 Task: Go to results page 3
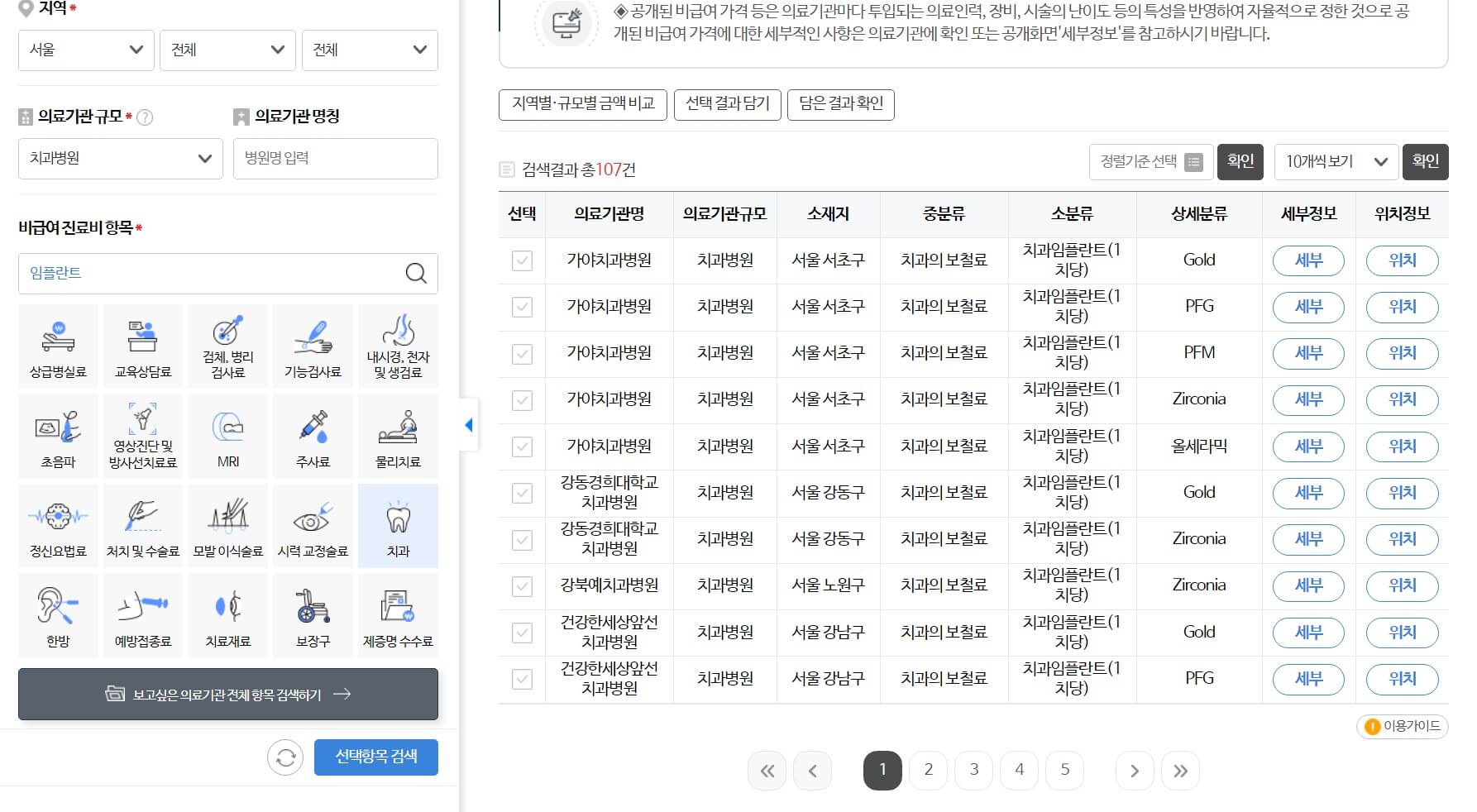[973, 771]
